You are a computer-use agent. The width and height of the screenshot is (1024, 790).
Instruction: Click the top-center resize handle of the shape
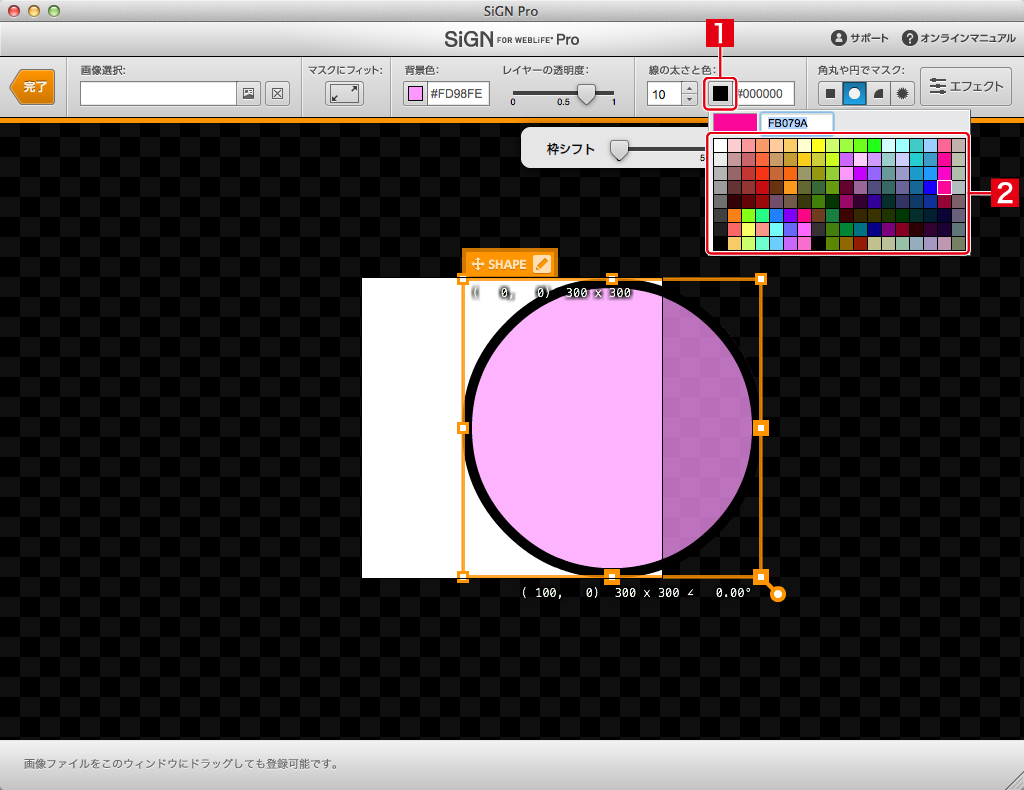pyautogui.click(x=611, y=279)
